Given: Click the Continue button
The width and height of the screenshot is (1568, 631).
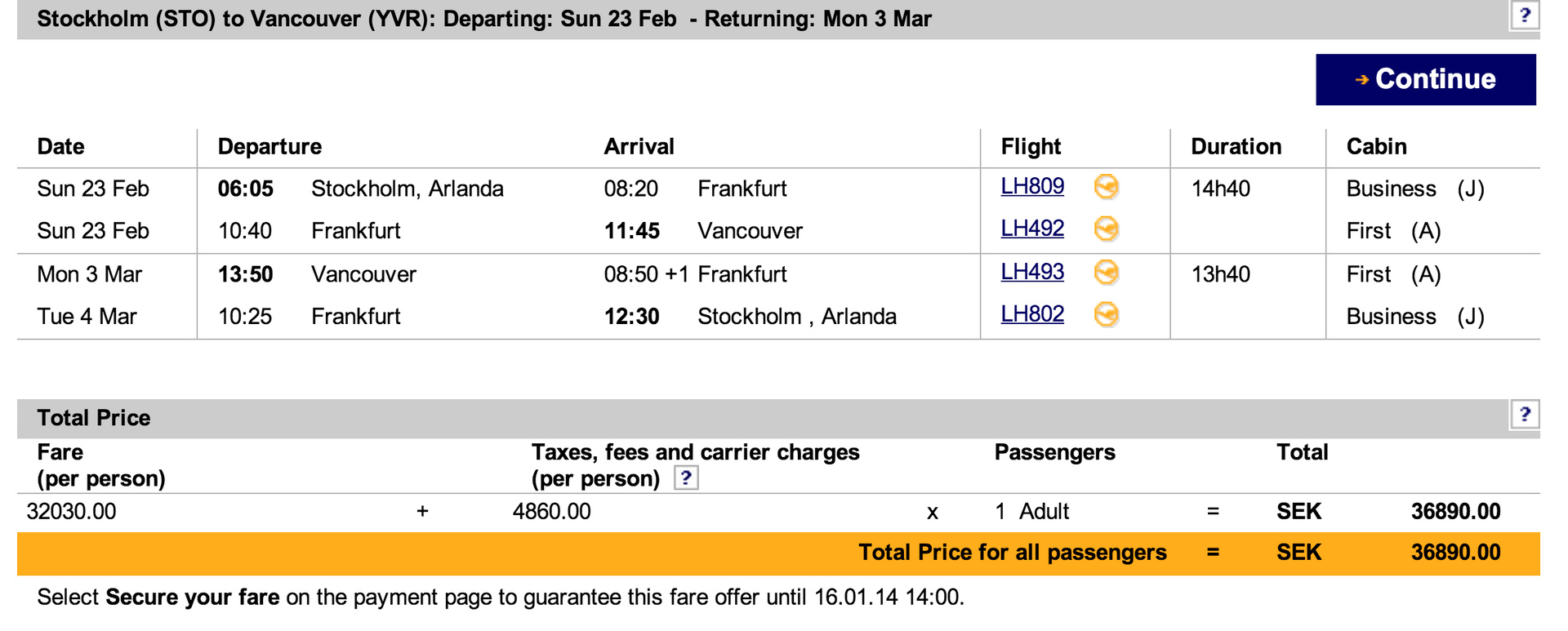Looking at the screenshot, I should pyautogui.click(x=1425, y=79).
